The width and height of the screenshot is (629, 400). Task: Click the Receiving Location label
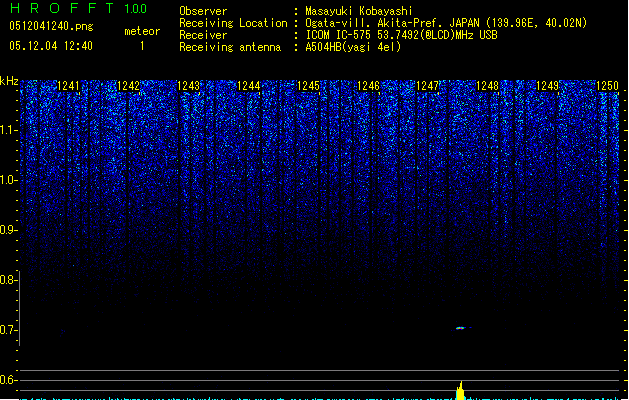pos(233,23)
